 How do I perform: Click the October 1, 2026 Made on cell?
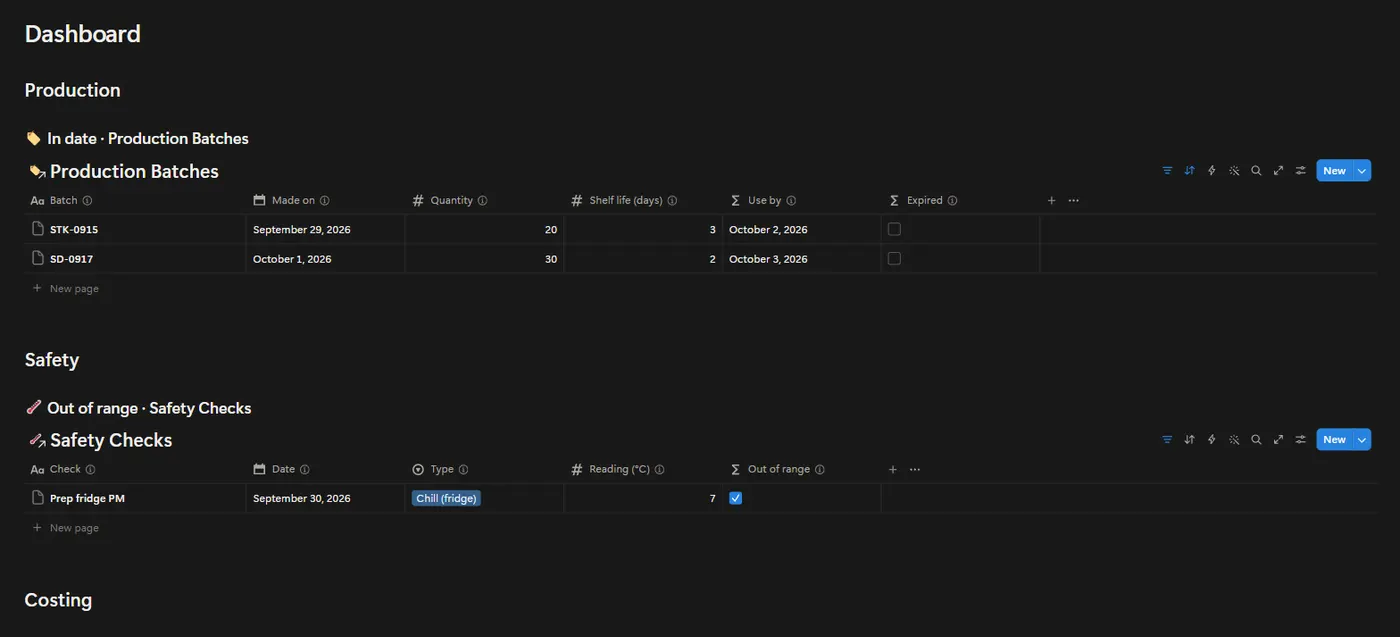pos(325,259)
